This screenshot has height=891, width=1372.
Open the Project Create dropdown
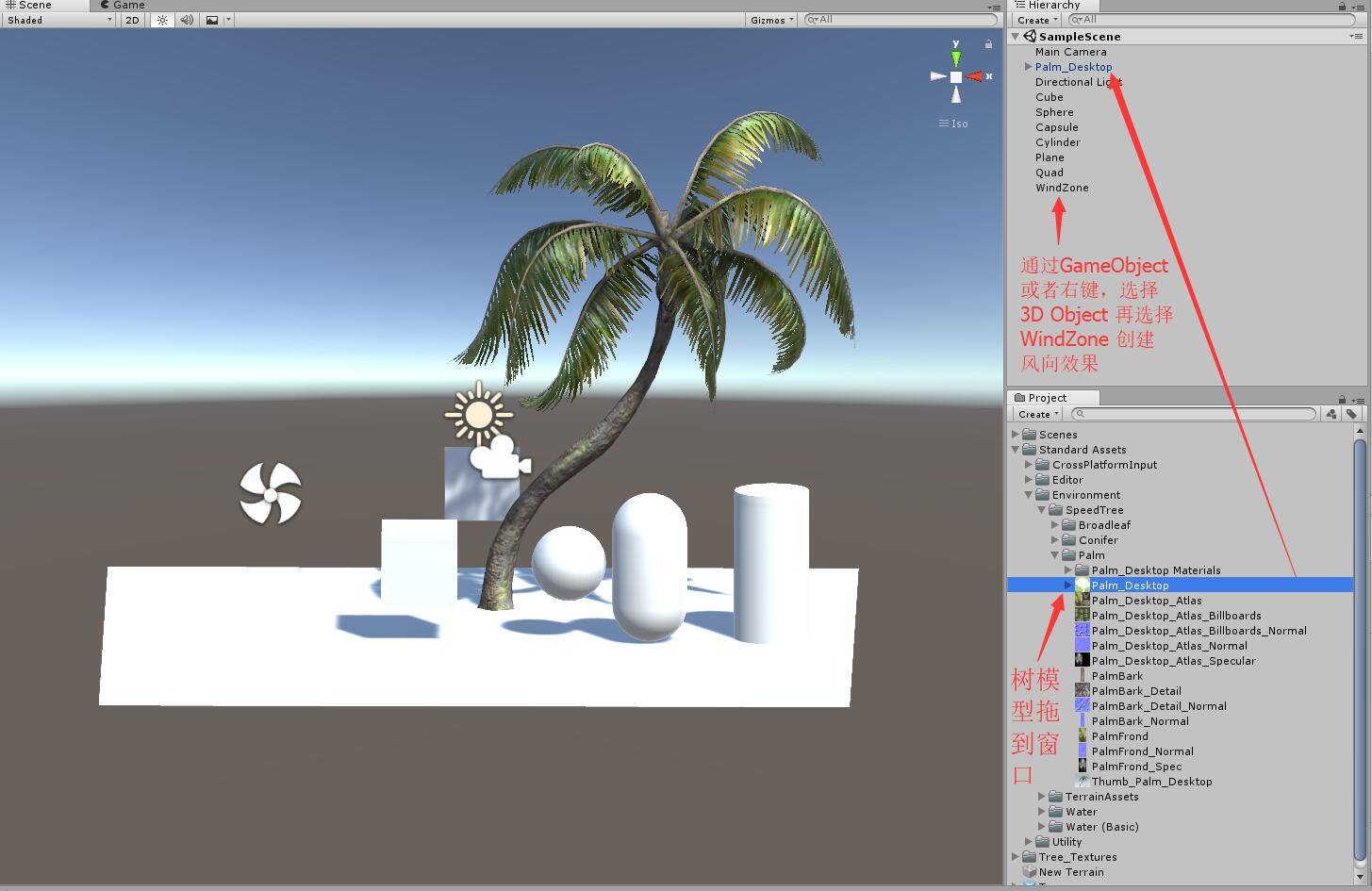coord(1037,414)
